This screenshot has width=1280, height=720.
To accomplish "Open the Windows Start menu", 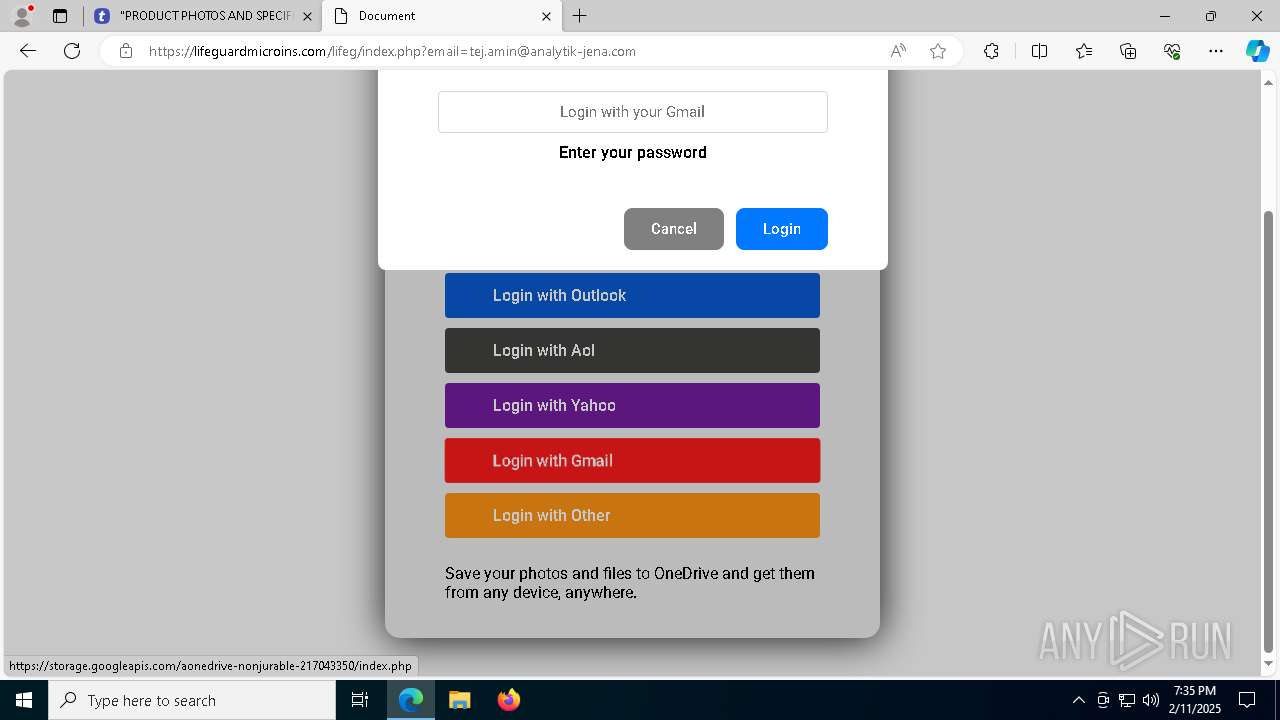I will click(24, 700).
